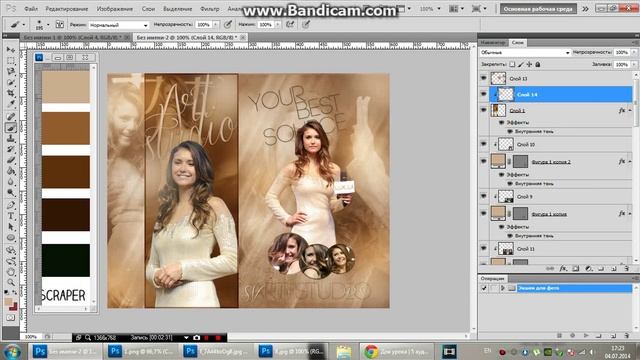Open the Изображение menu

[115, 9]
